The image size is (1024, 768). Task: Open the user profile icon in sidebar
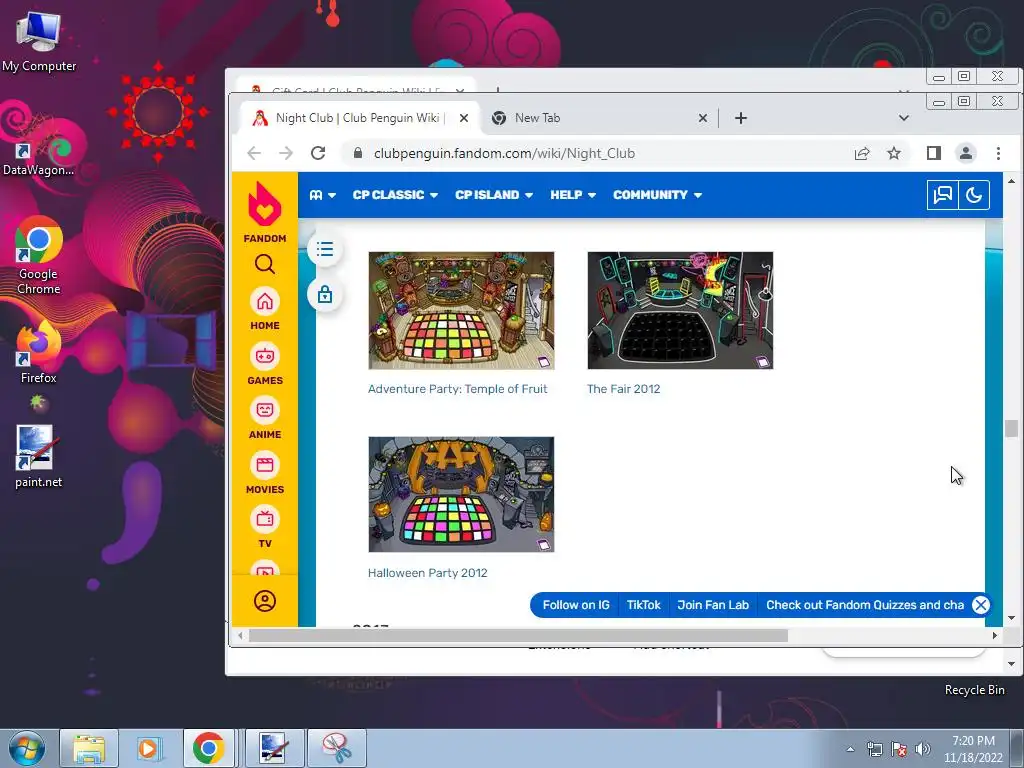pyautogui.click(x=264, y=601)
